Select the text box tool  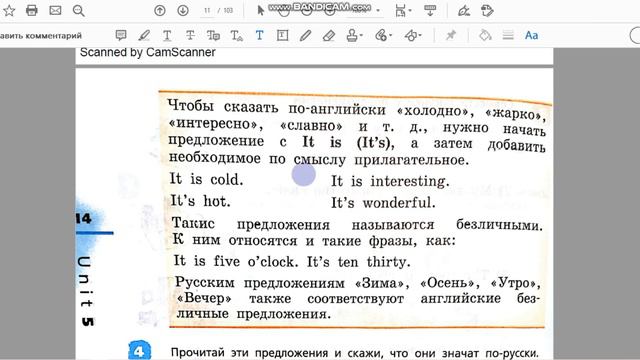coord(282,36)
